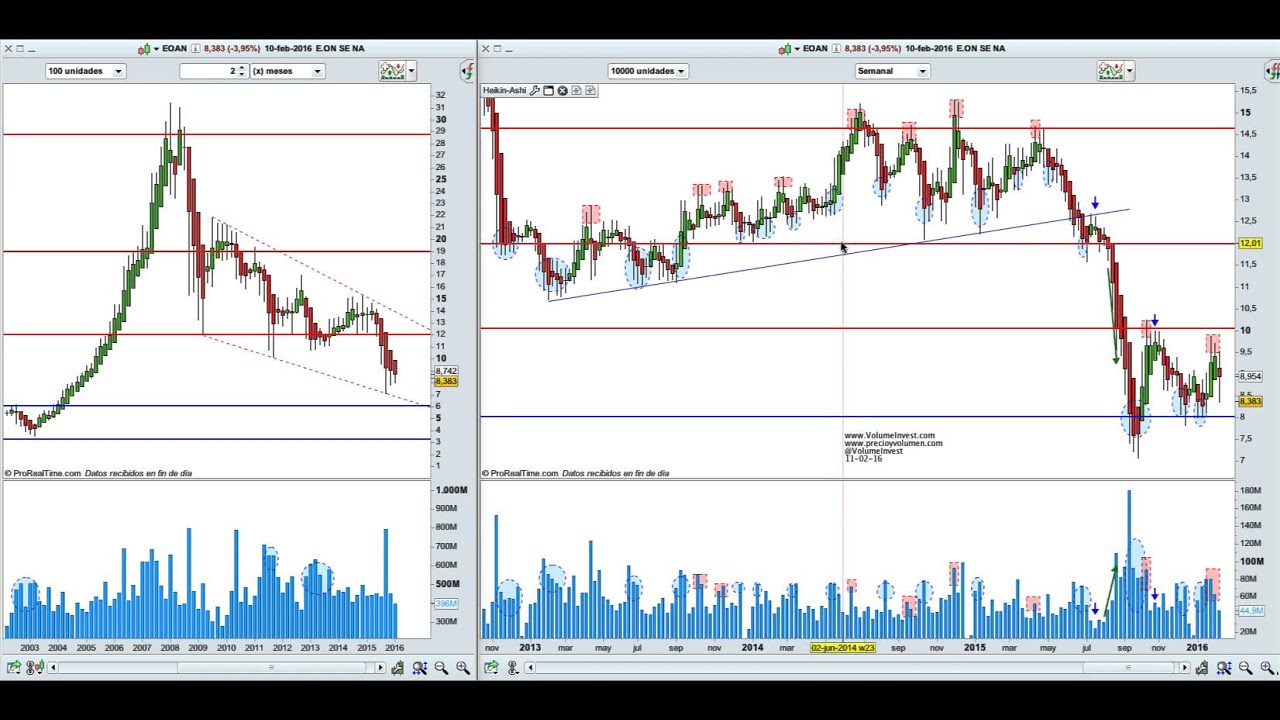This screenshot has width=1280, height=720.
Task: Click left chart scrollbar left arrow
Action: tap(52, 668)
